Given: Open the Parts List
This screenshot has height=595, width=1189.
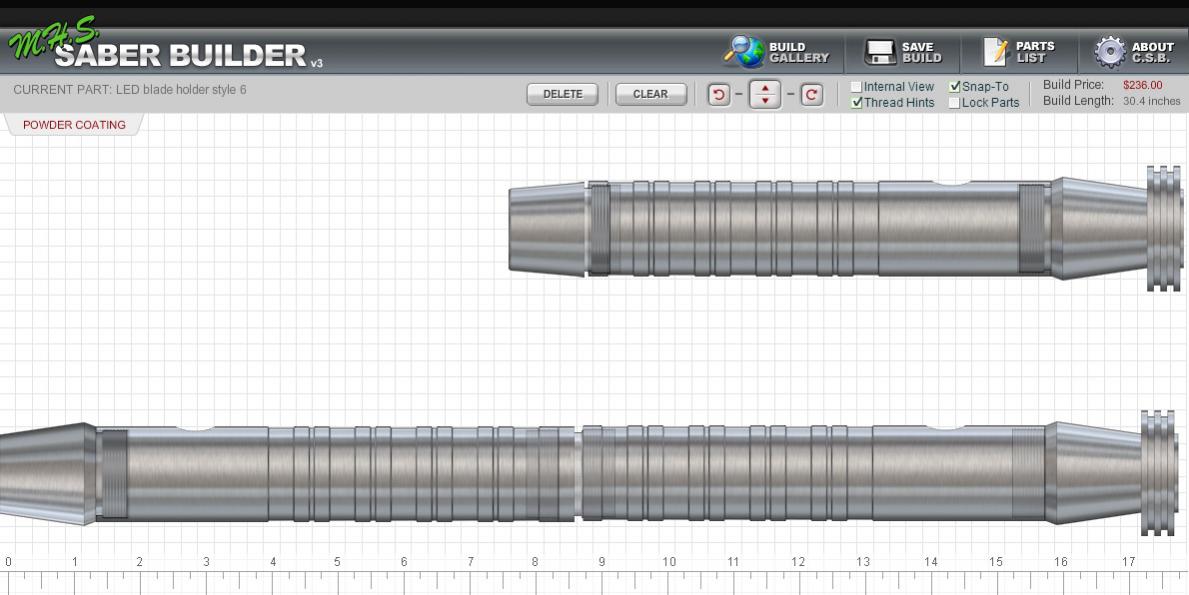Looking at the screenshot, I should 996,52.
